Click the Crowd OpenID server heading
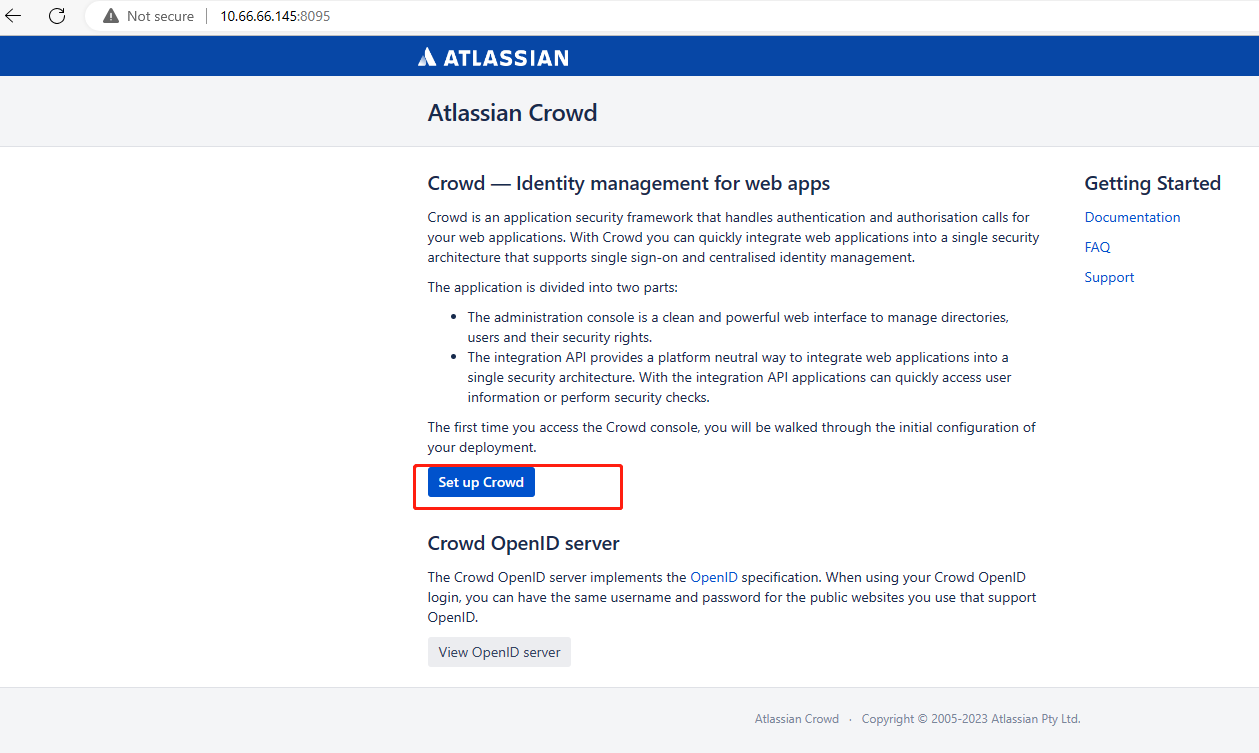The image size is (1259, 753). click(x=523, y=543)
